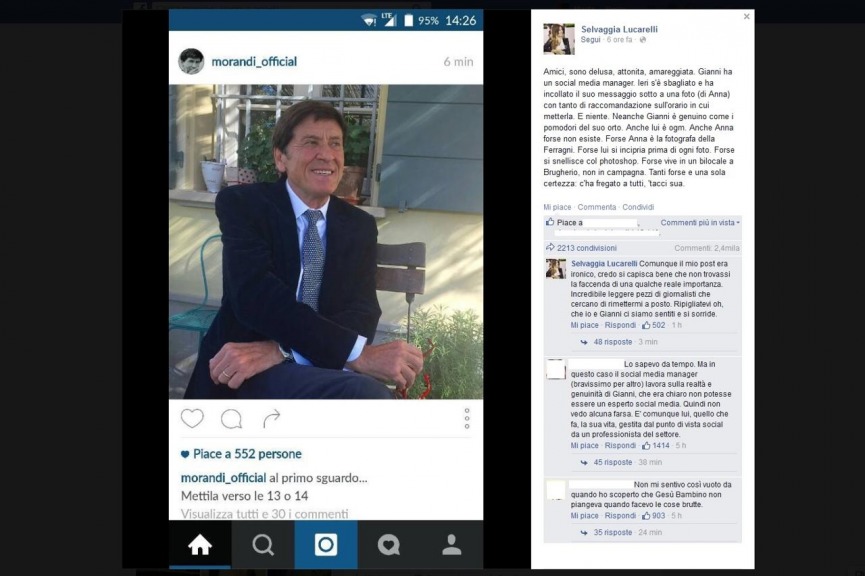Open the activity heart bubble tab

(389, 545)
